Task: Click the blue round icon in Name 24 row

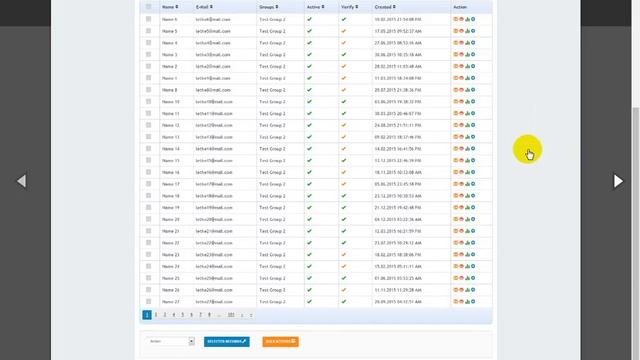Action: click(473, 266)
